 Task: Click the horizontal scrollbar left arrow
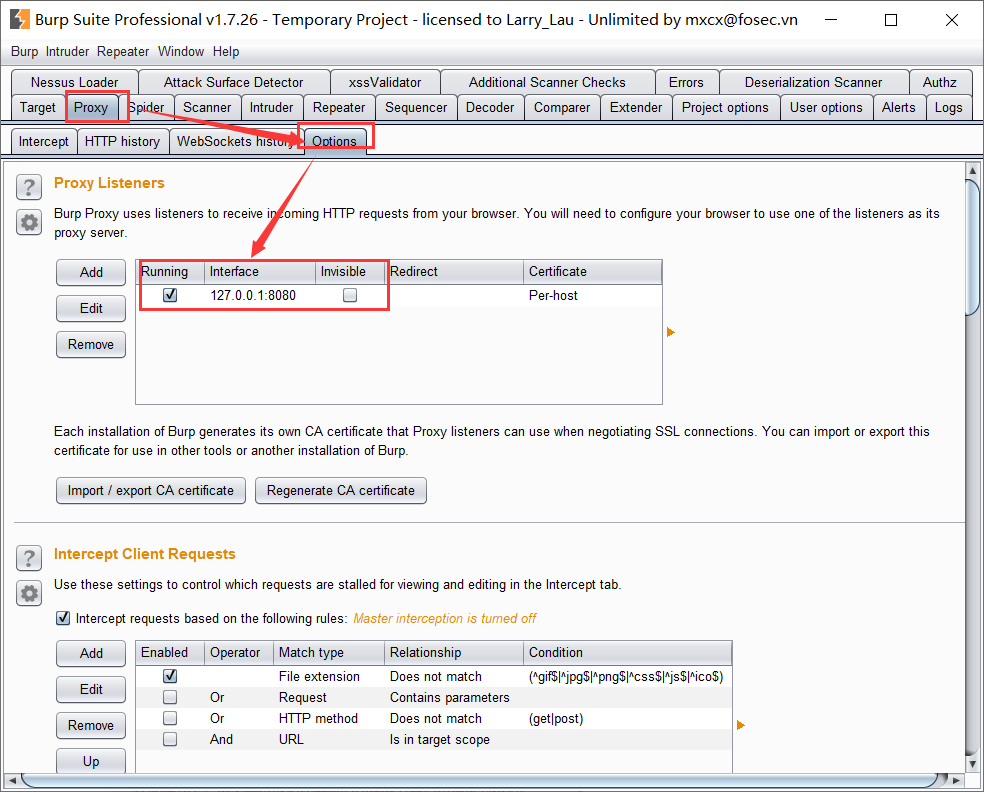click(12, 780)
